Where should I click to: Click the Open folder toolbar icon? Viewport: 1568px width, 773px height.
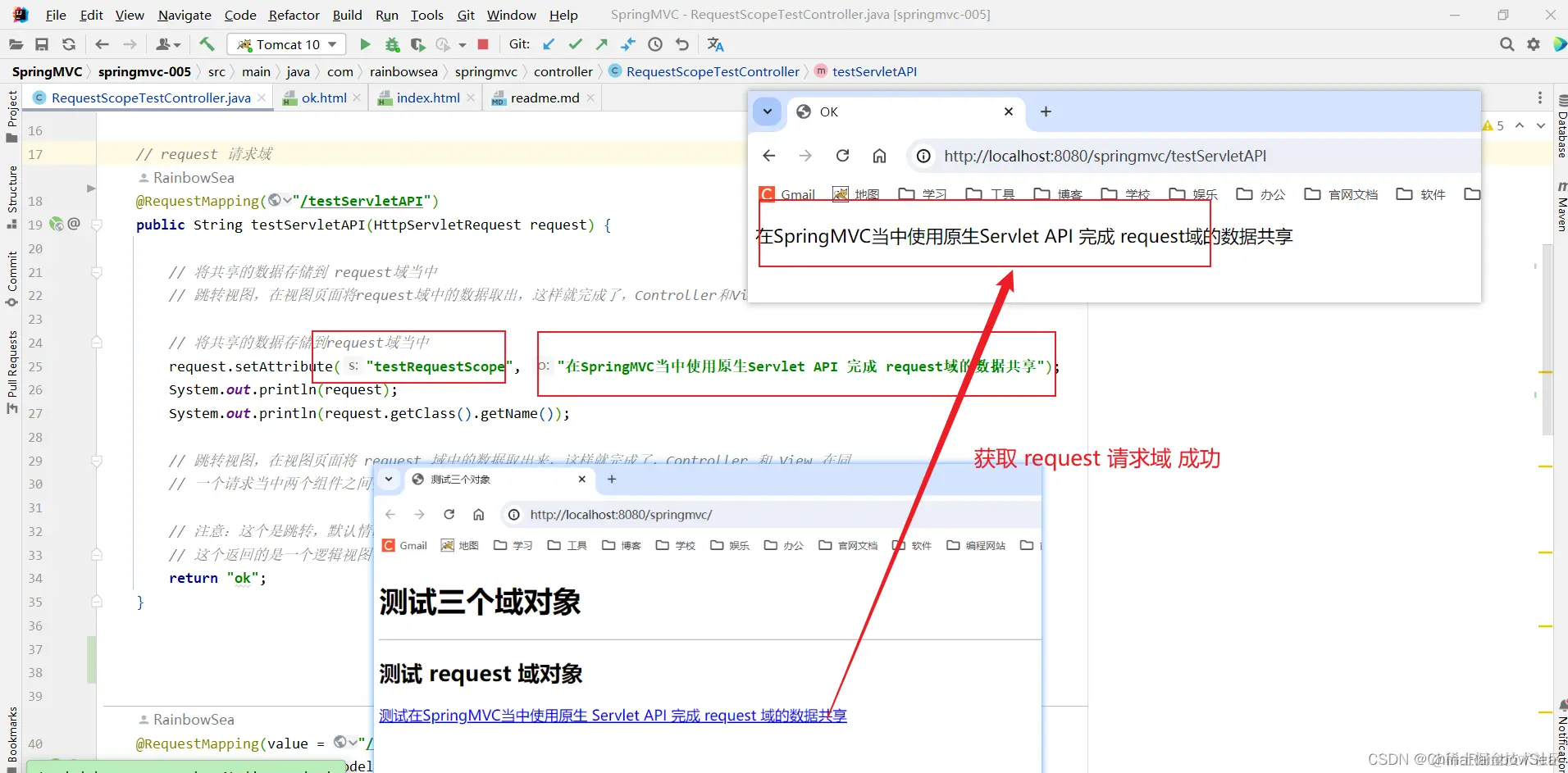coord(16,44)
